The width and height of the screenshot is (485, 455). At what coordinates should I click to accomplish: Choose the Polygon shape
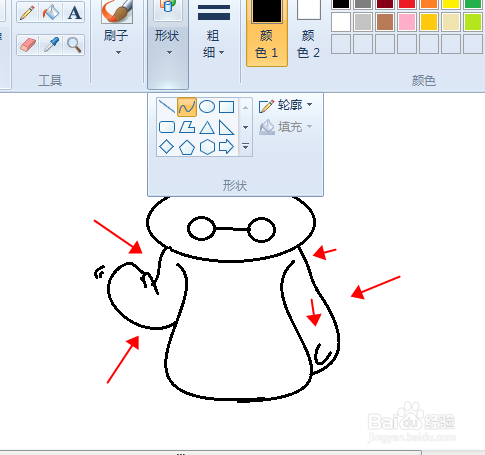pos(187,127)
